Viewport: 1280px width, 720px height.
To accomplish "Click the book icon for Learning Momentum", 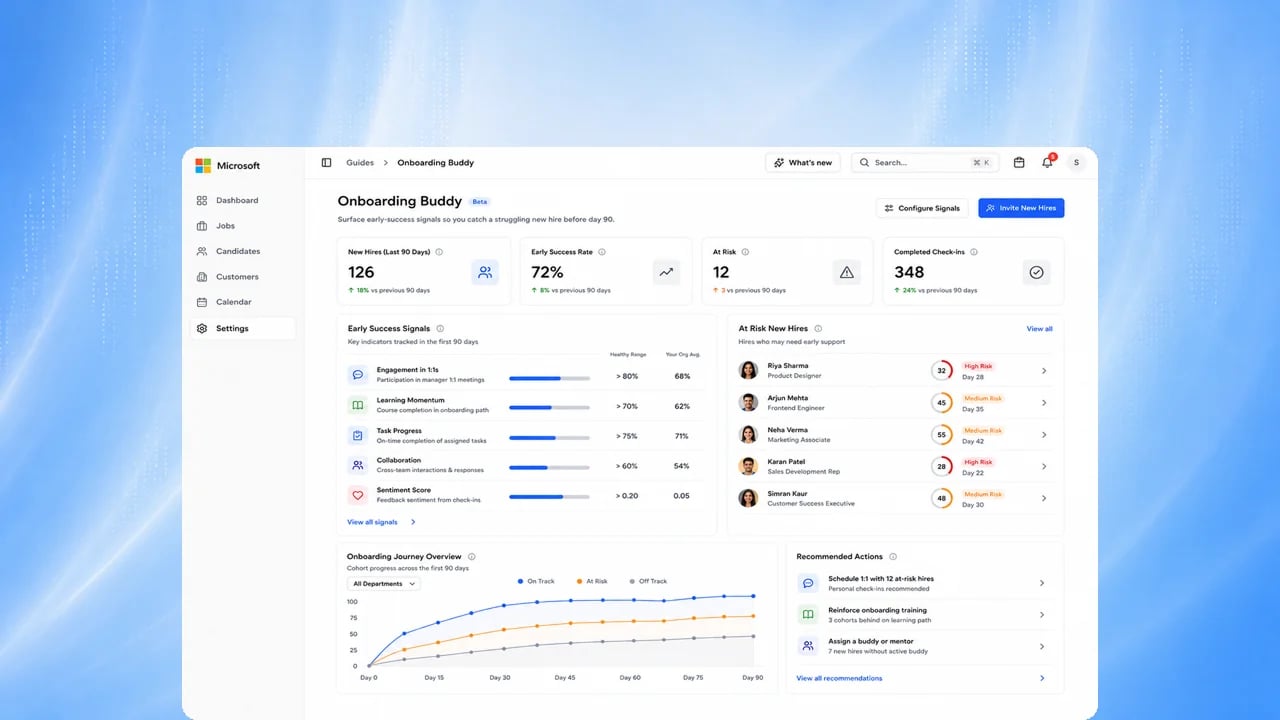I will coord(357,405).
